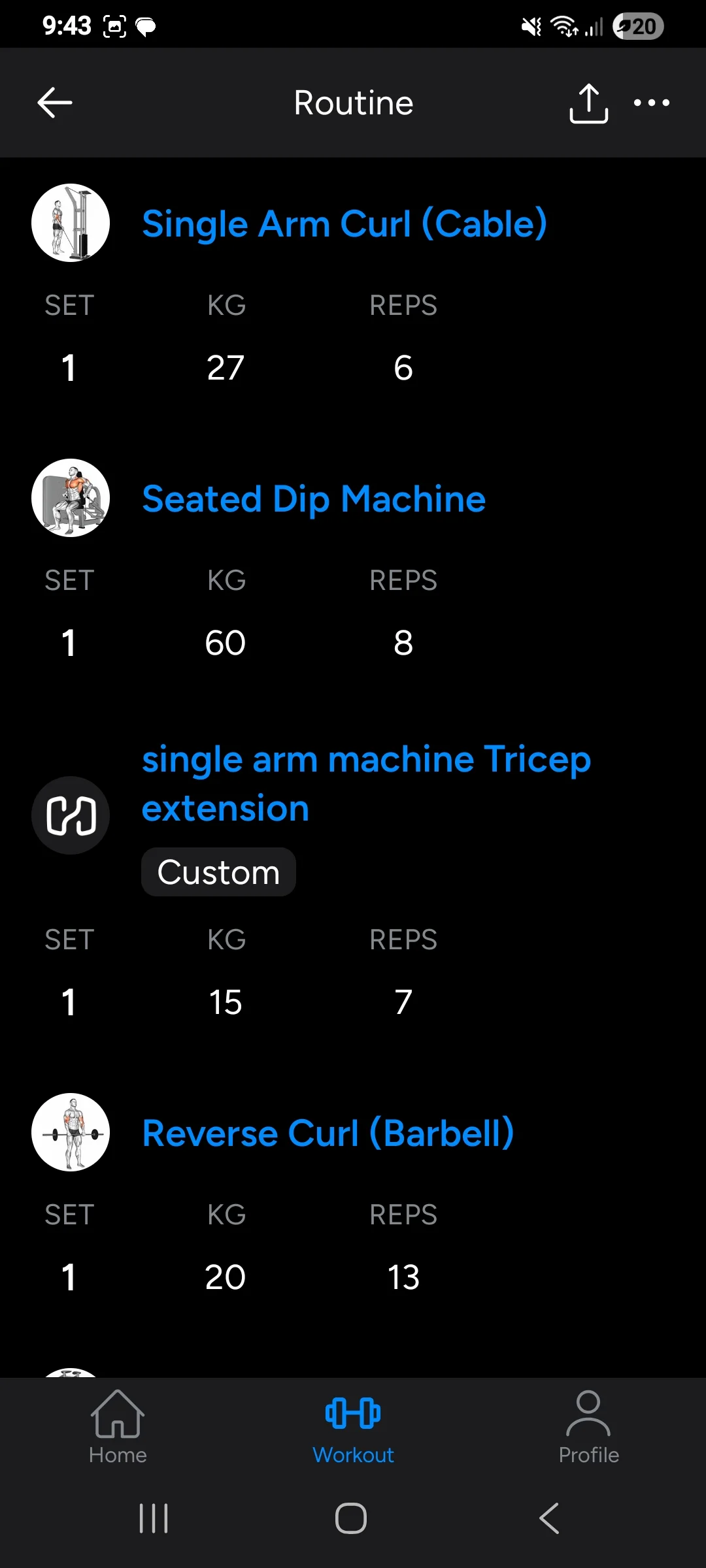Open the Seated Dip Machine exercise link
This screenshot has width=706, height=1568.
[314, 499]
